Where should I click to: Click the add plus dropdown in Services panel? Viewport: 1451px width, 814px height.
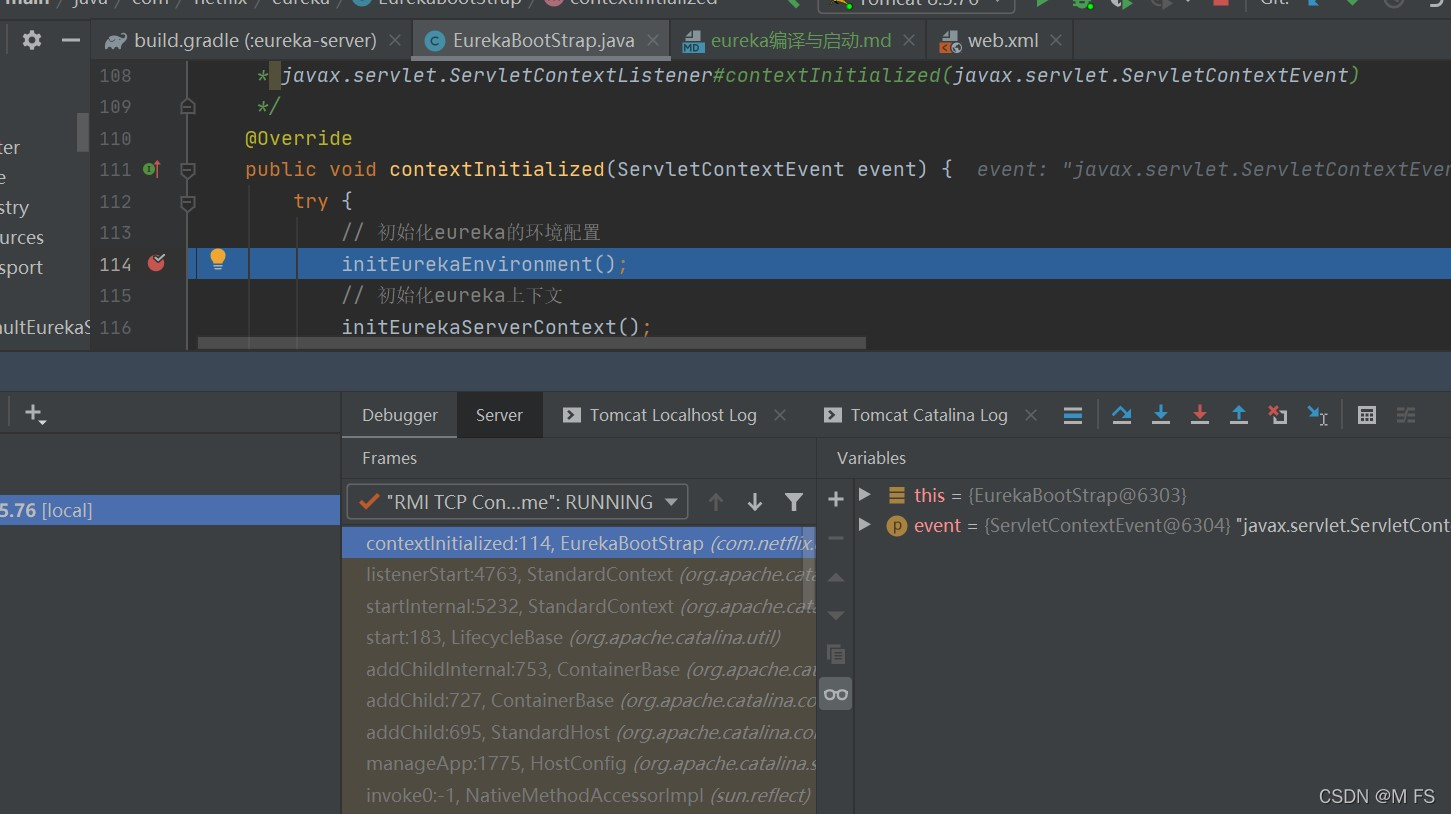coord(36,413)
